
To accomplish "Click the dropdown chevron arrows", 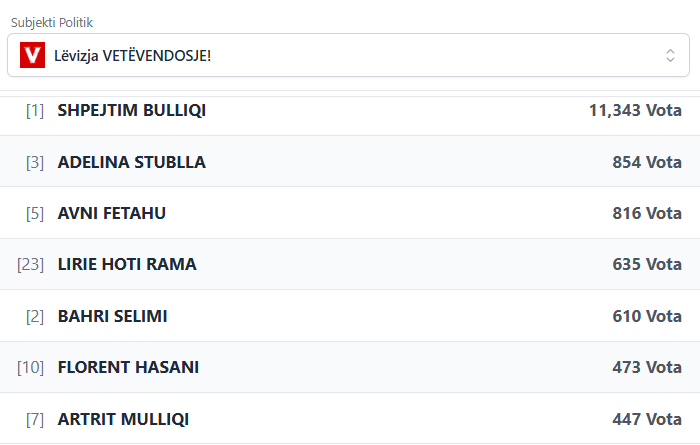I will coord(670,56).
